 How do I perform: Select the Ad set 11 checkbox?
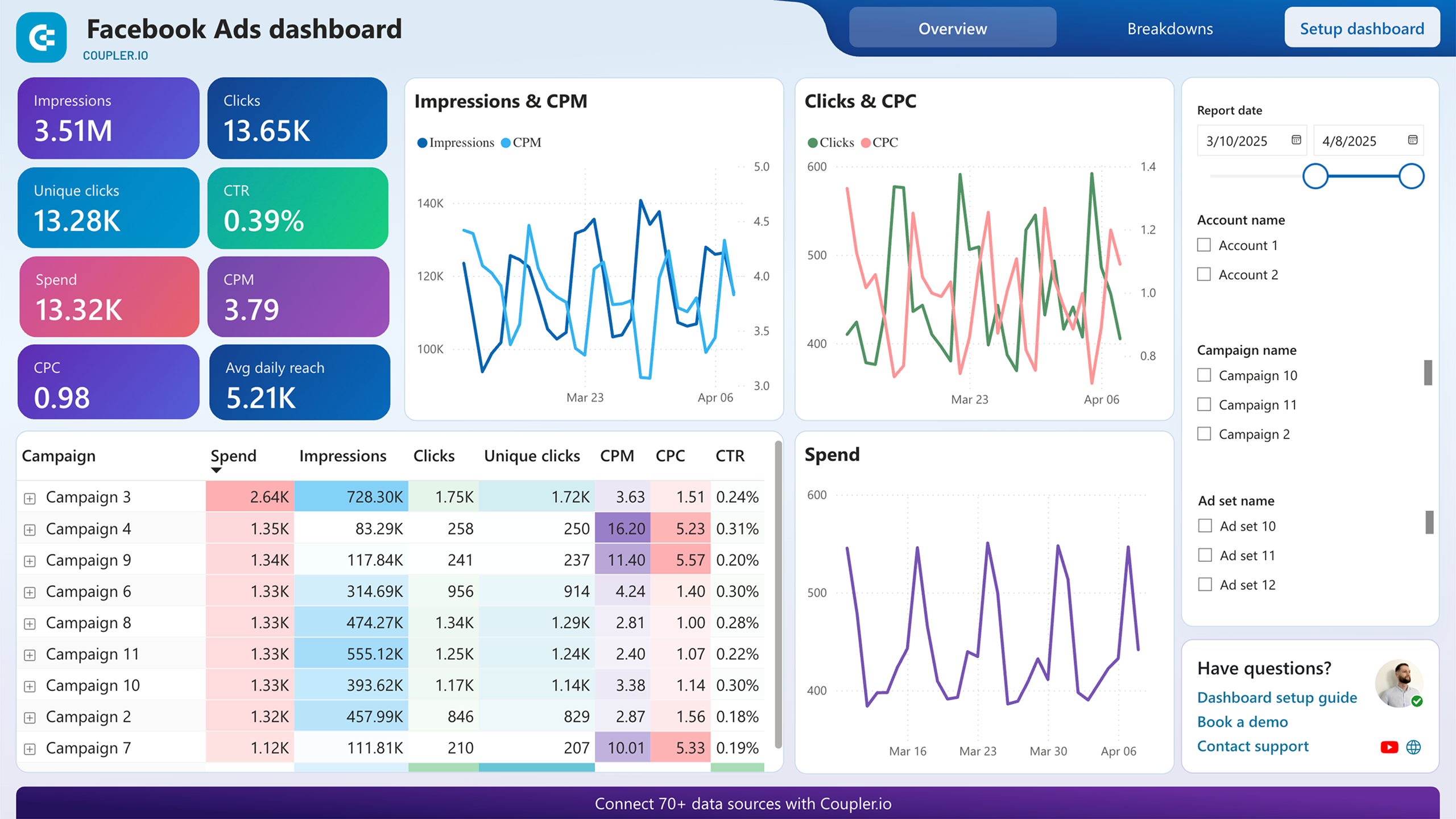(1204, 555)
